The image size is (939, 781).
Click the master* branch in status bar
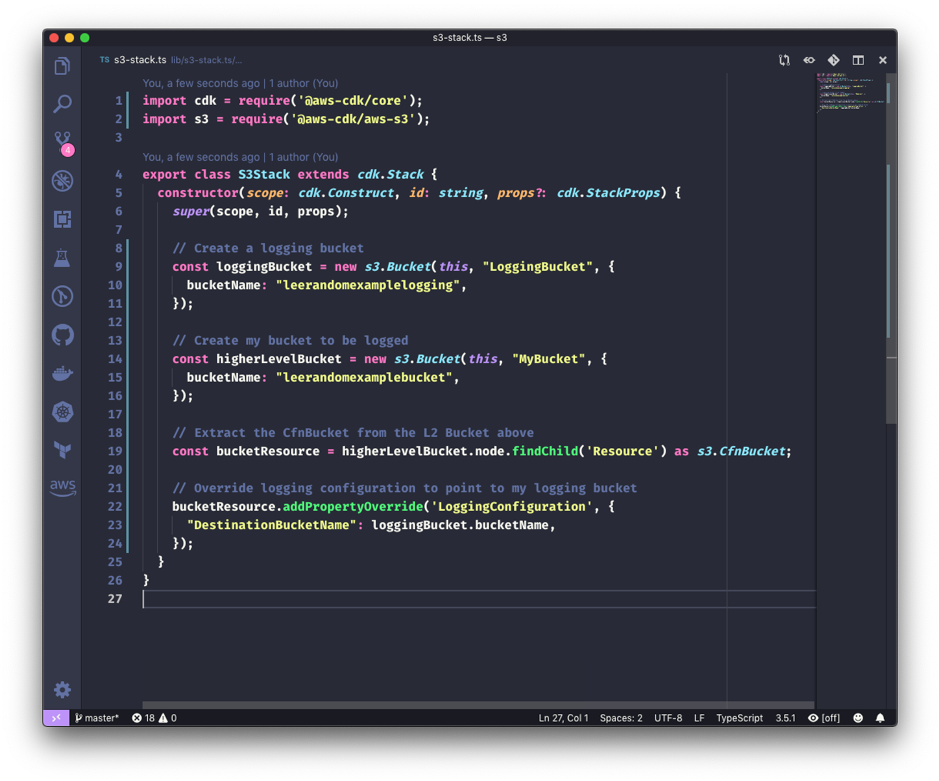point(97,718)
